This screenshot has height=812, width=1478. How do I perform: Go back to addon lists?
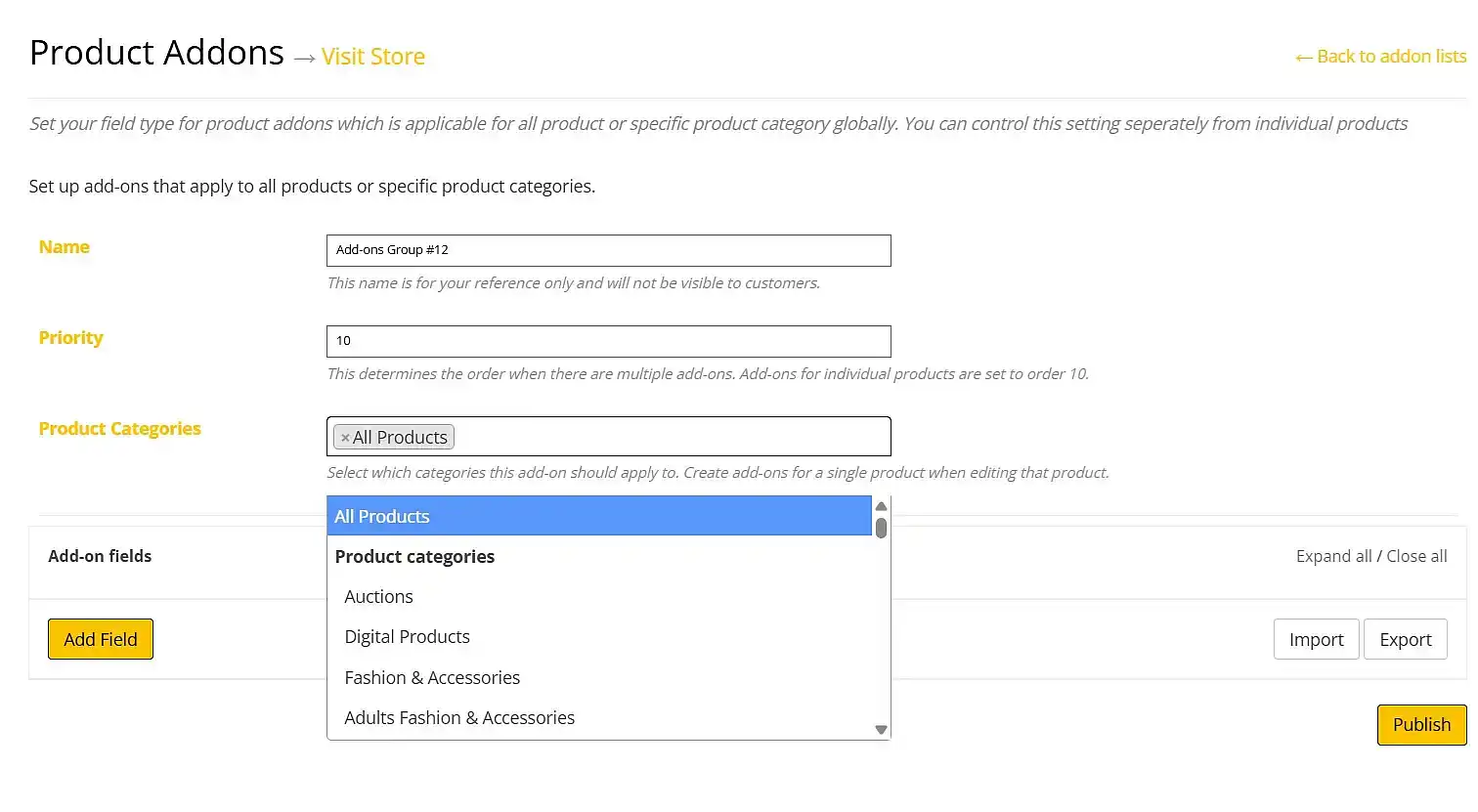(1380, 57)
